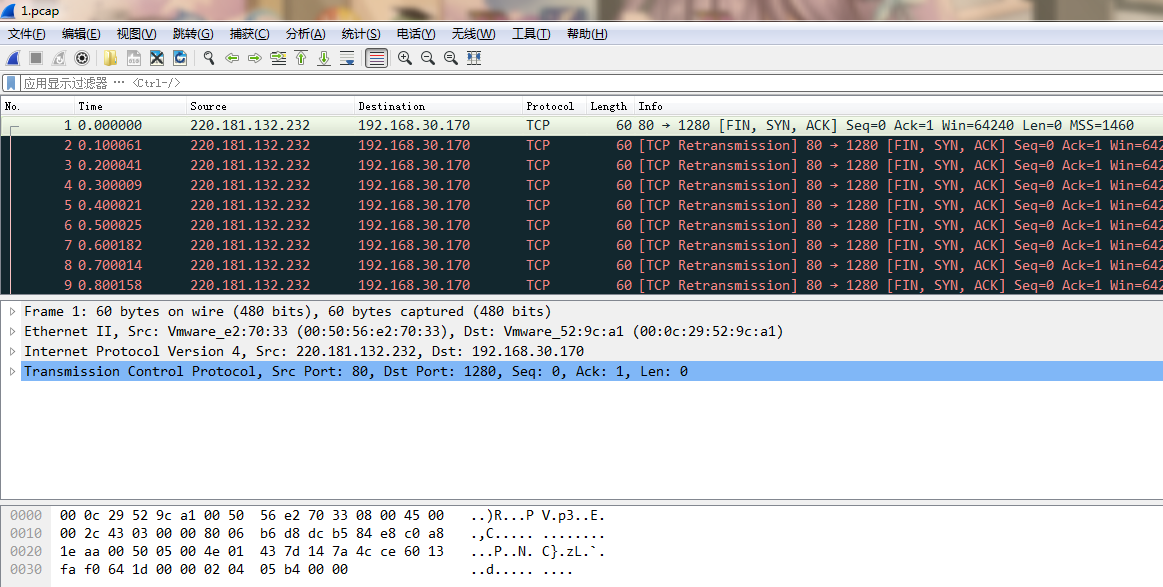Open the 工具(T) menu
Image resolution: width=1163 pixels, height=587 pixels.
531,33
